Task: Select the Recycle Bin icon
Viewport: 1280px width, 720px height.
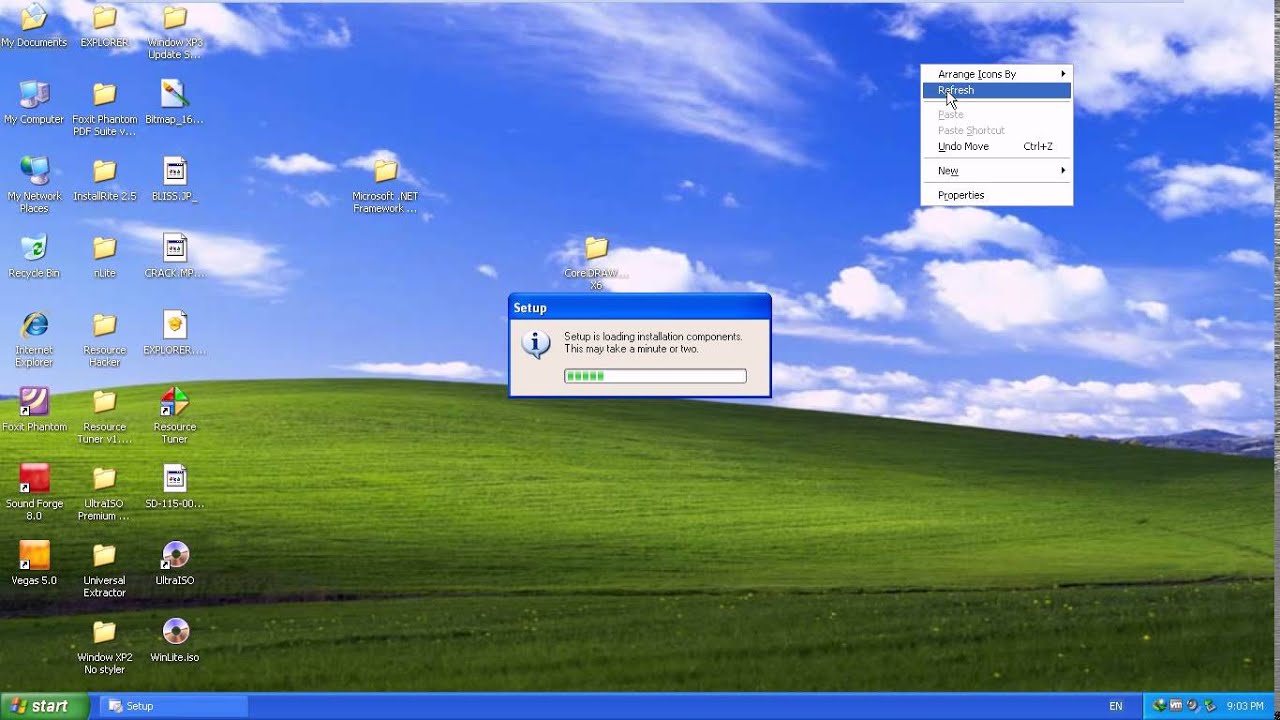Action: point(34,248)
